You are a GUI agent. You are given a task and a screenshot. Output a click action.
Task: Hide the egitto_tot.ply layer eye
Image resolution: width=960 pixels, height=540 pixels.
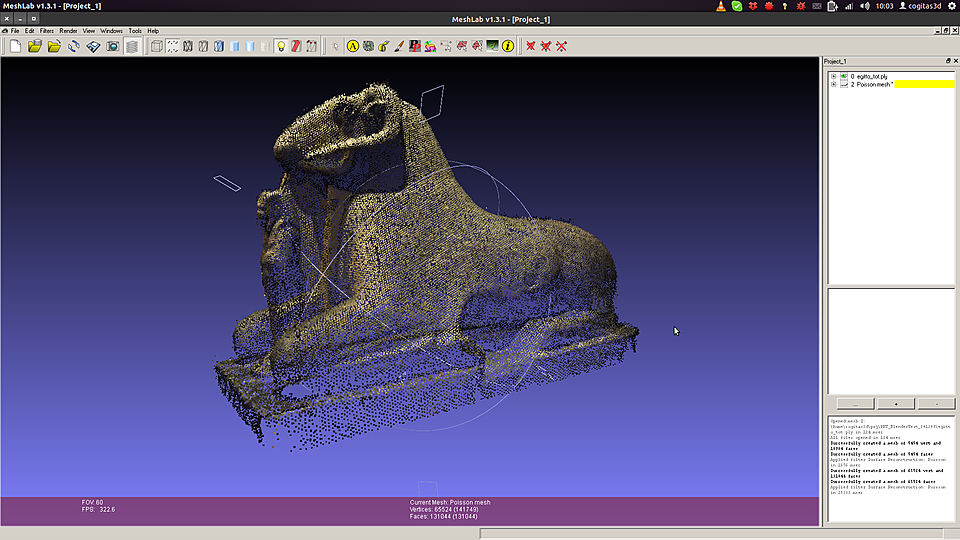click(844, 77)
